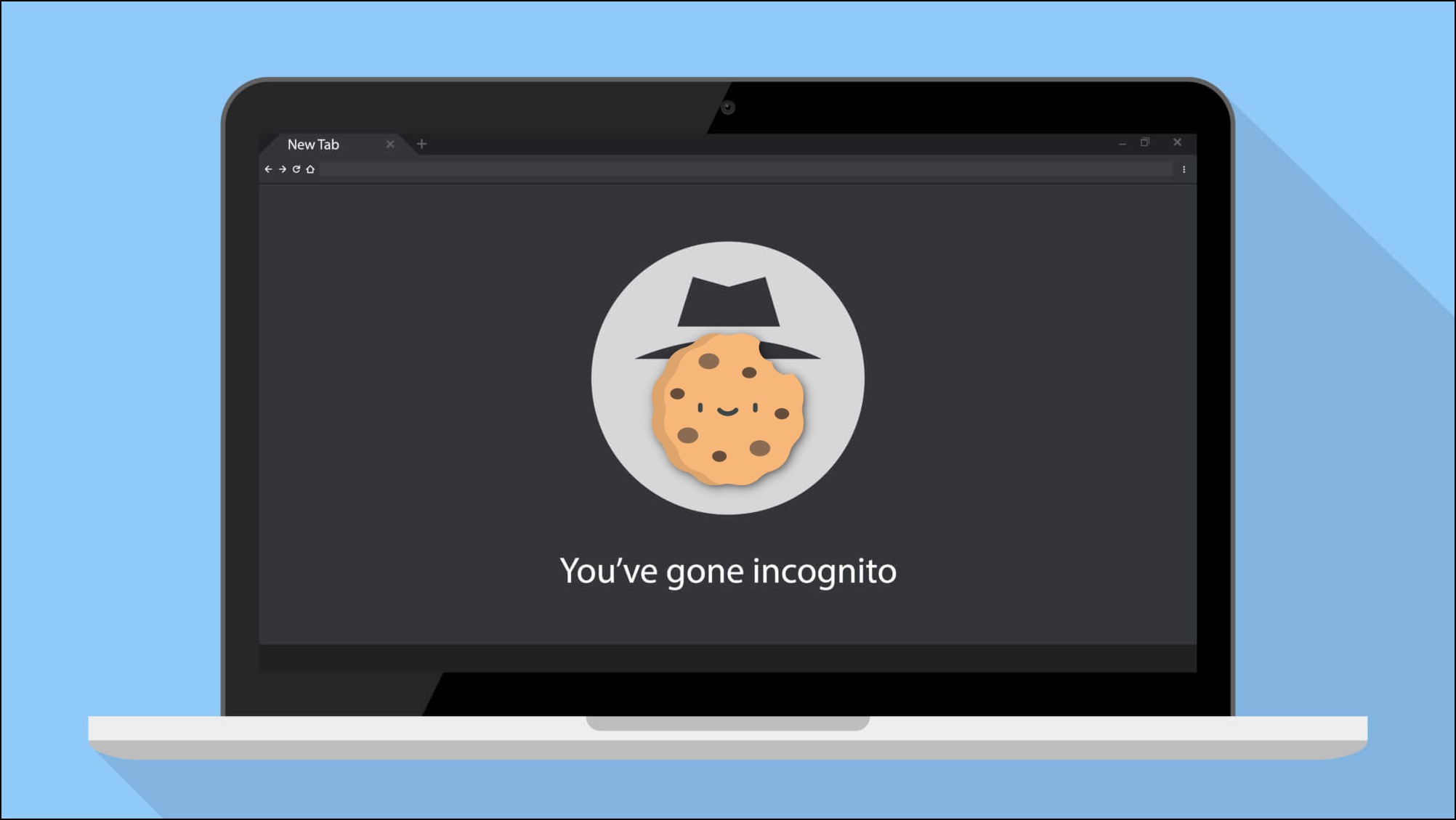Click the home page icon
The width and height of the screenshot is (1456, 820).
tap(310, 168)
